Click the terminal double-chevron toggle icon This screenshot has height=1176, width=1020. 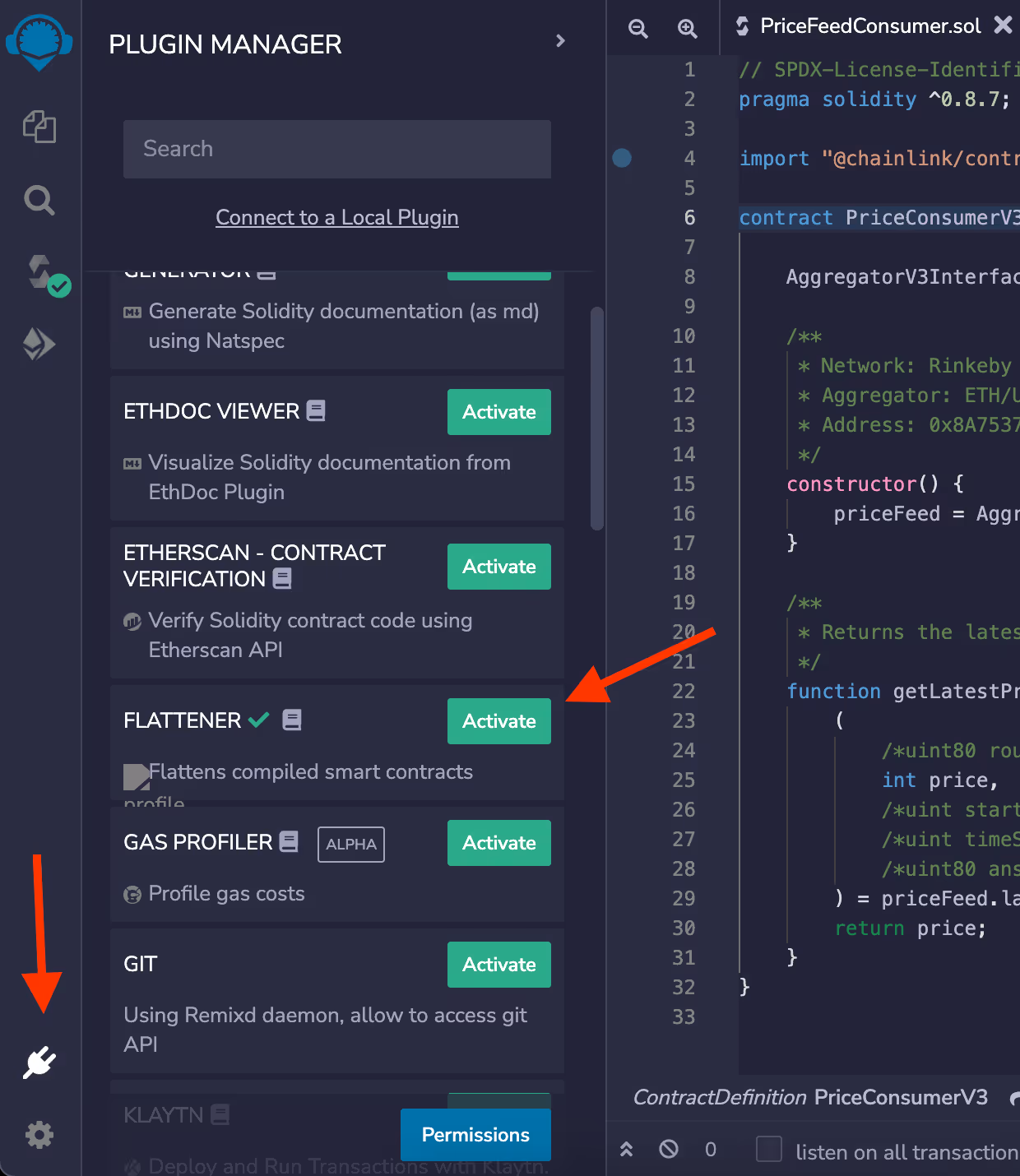point(627,1149)
